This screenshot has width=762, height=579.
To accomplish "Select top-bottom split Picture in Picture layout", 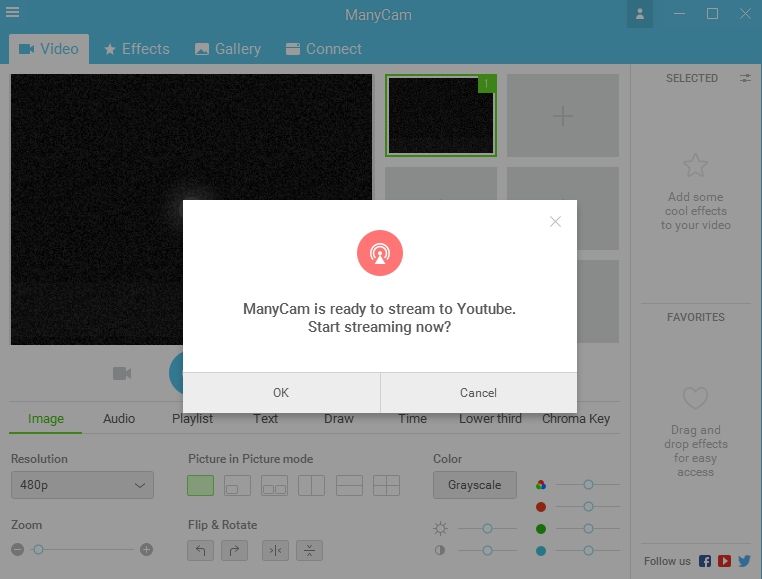I will click(x=349, y=485).
